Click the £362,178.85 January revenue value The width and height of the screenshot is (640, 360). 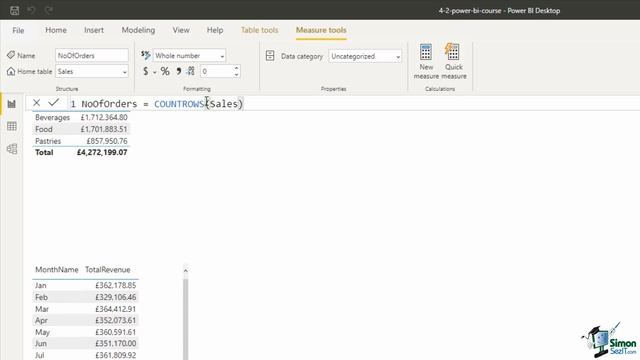click(x=116, y=285)
